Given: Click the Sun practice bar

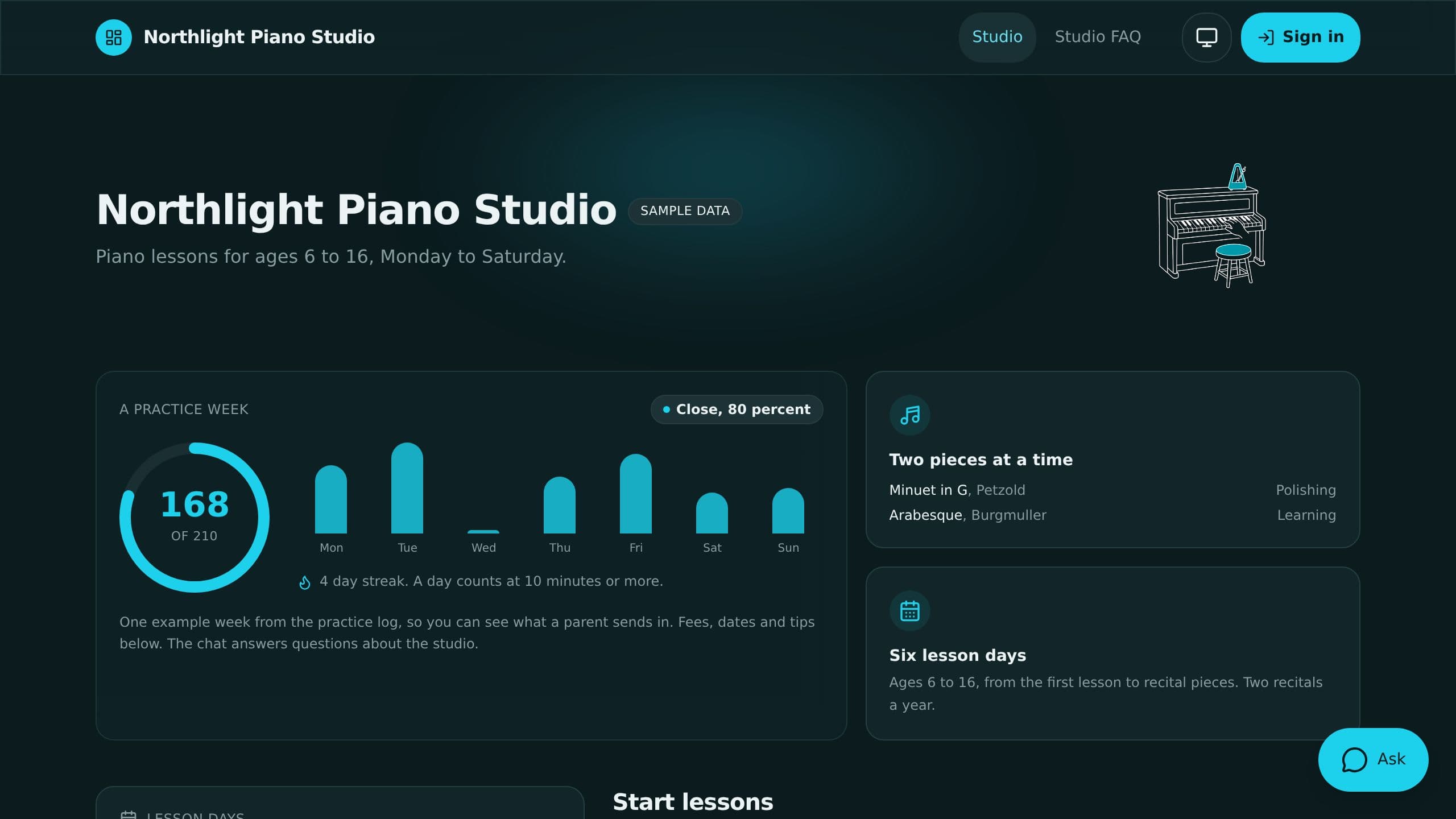Looking at the screenshot, I should (788, 511).
